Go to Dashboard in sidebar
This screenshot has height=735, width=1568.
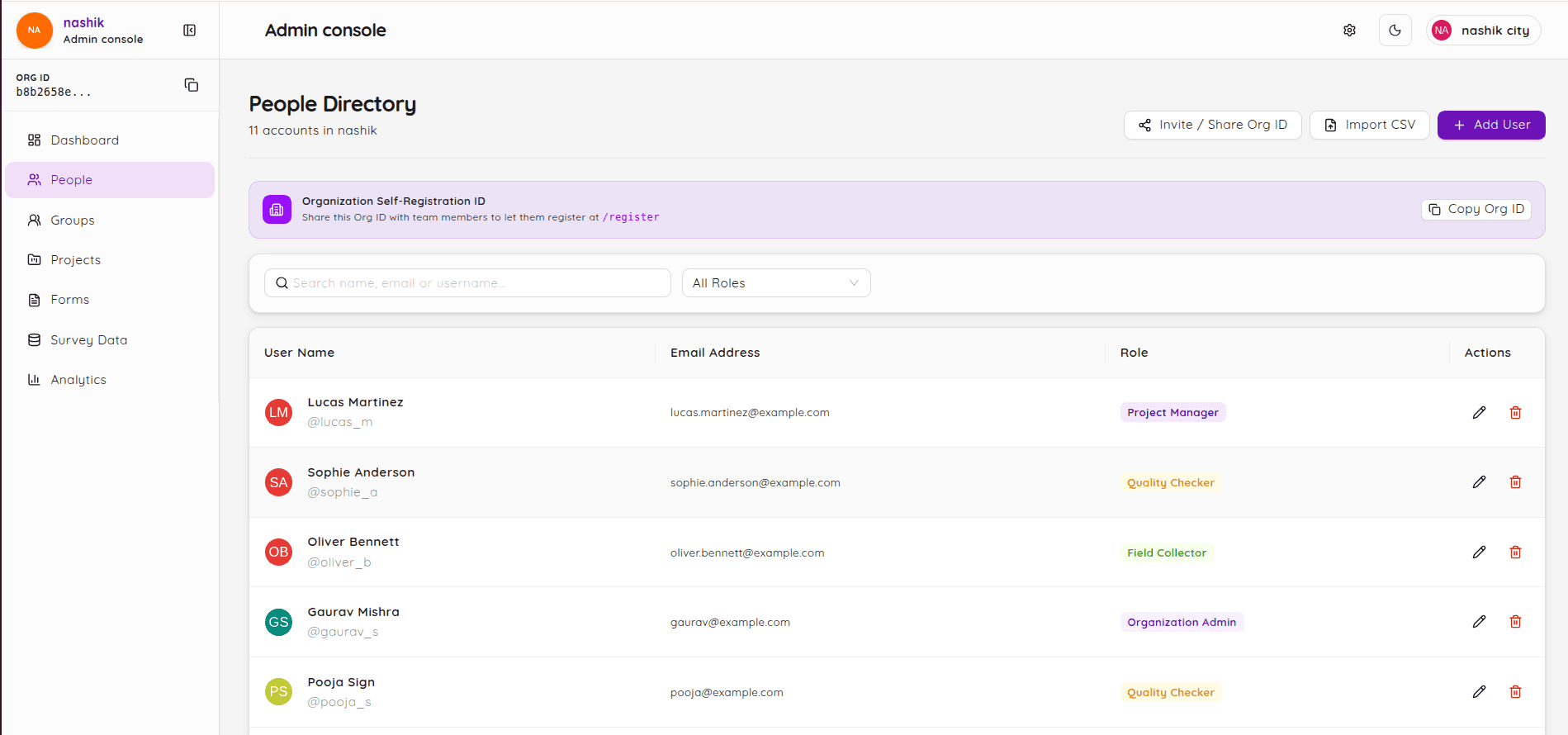click(x=110, y=140)
